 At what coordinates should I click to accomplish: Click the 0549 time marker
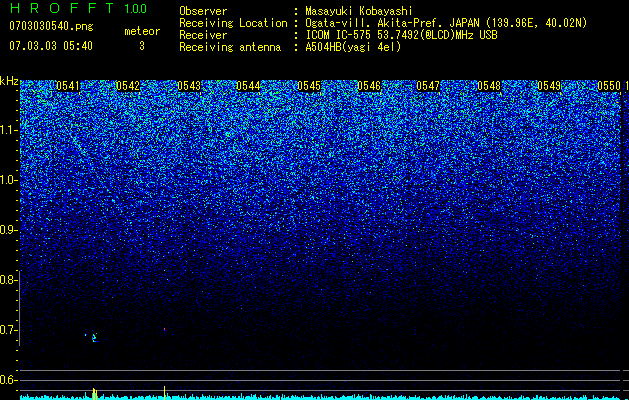[549, 86]
